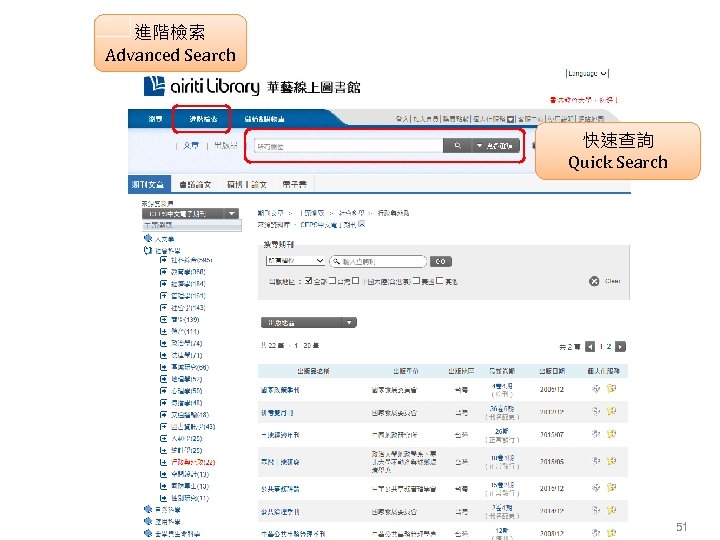Viewport: 720px width, 540px height.
Task: Open journal title in 2013/07 row
Action: 280,434
